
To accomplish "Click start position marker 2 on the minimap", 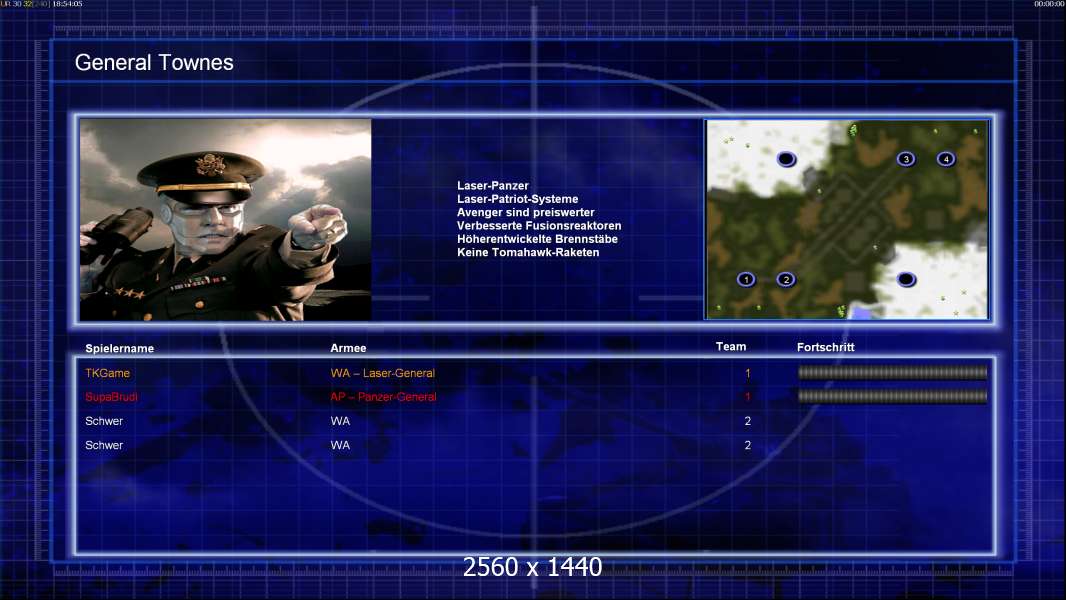I will pos(786,279).
